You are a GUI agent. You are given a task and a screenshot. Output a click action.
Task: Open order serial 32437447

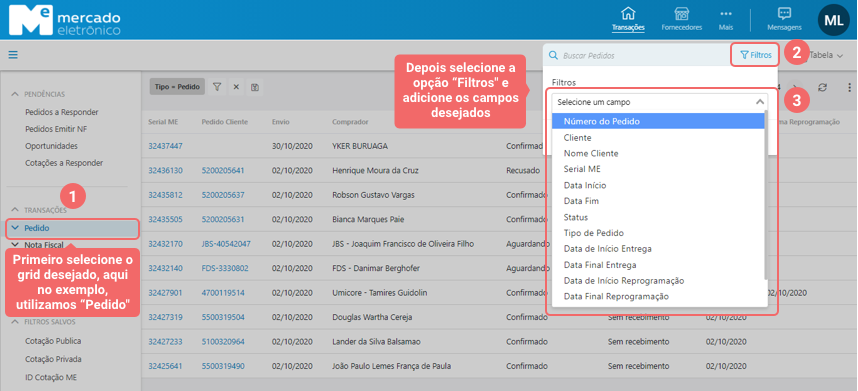click(x=165, y=146)
